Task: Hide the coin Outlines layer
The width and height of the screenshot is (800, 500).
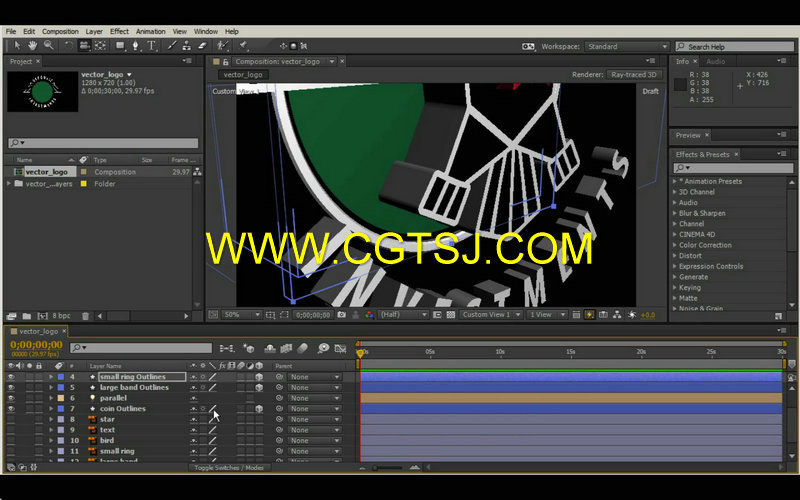Action: point(11,409)
